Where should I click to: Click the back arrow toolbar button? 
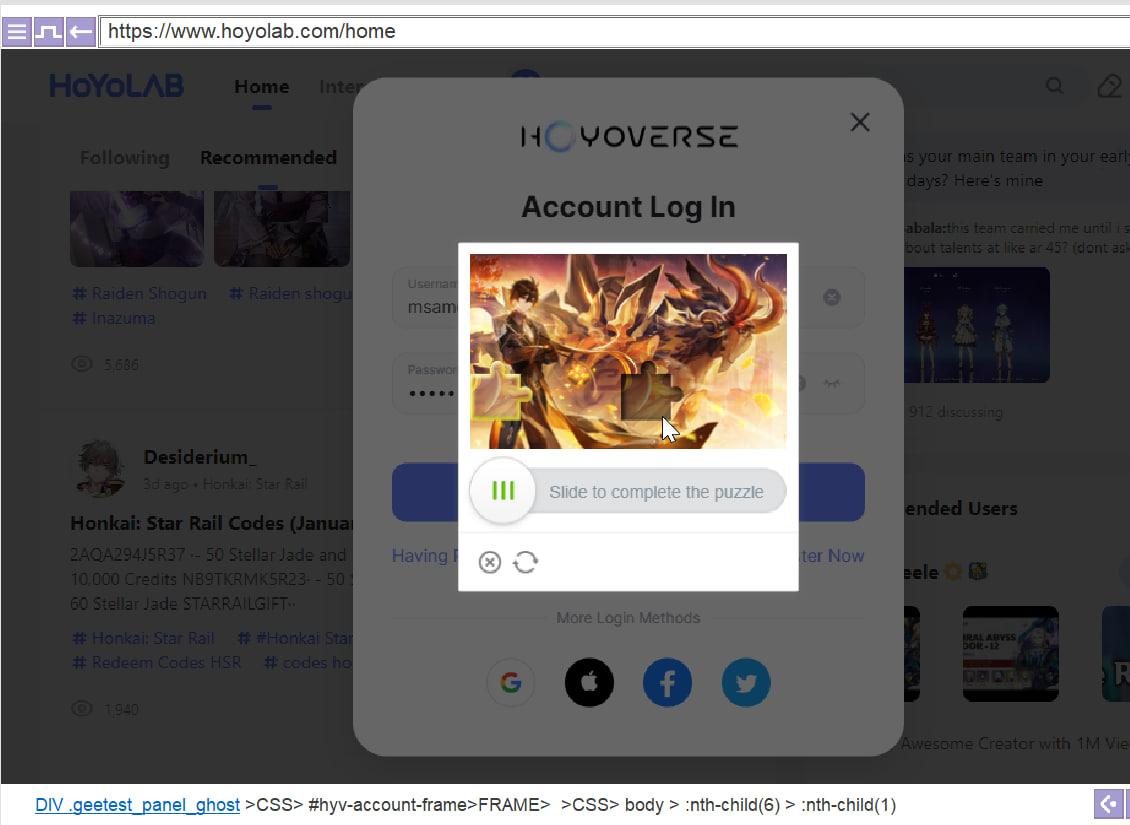(x=81, y=32)
